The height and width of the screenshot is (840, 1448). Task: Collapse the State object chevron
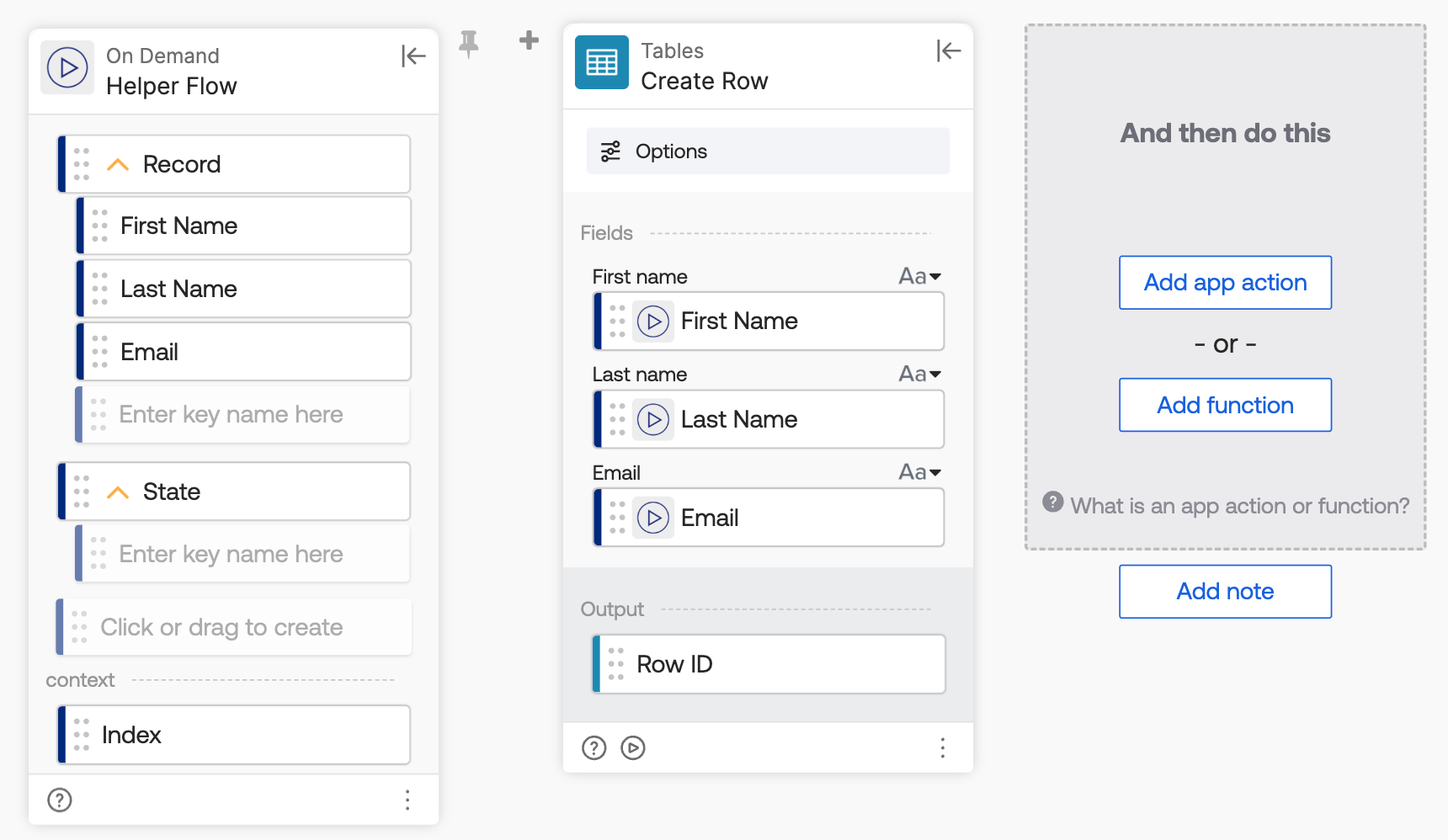118,492
